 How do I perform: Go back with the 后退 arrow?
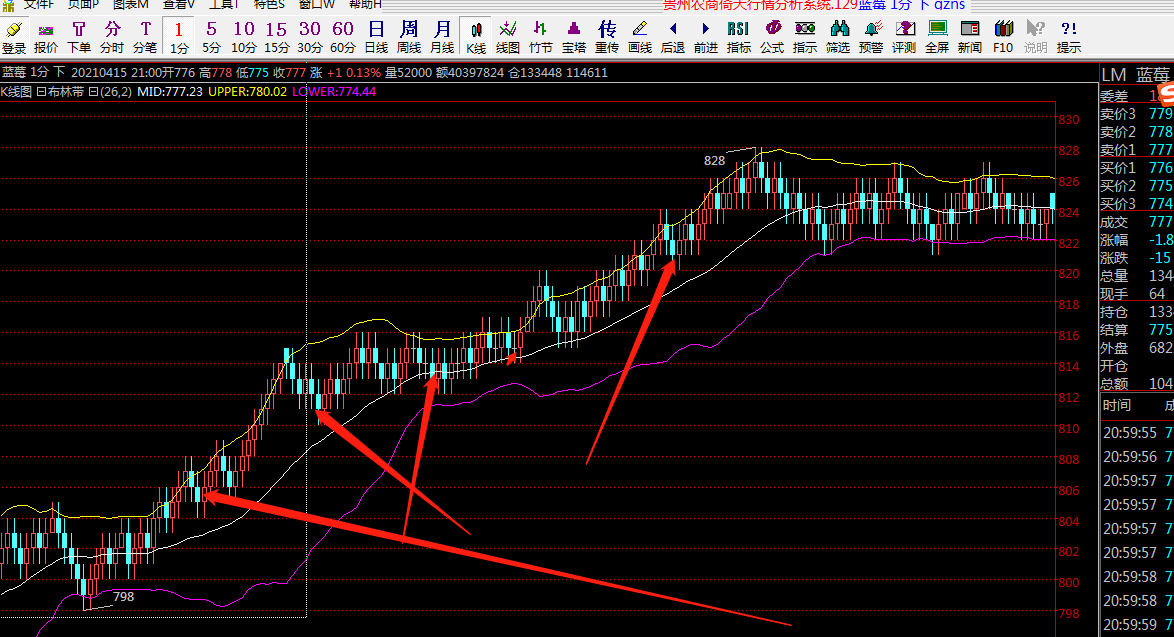[672, 37]
